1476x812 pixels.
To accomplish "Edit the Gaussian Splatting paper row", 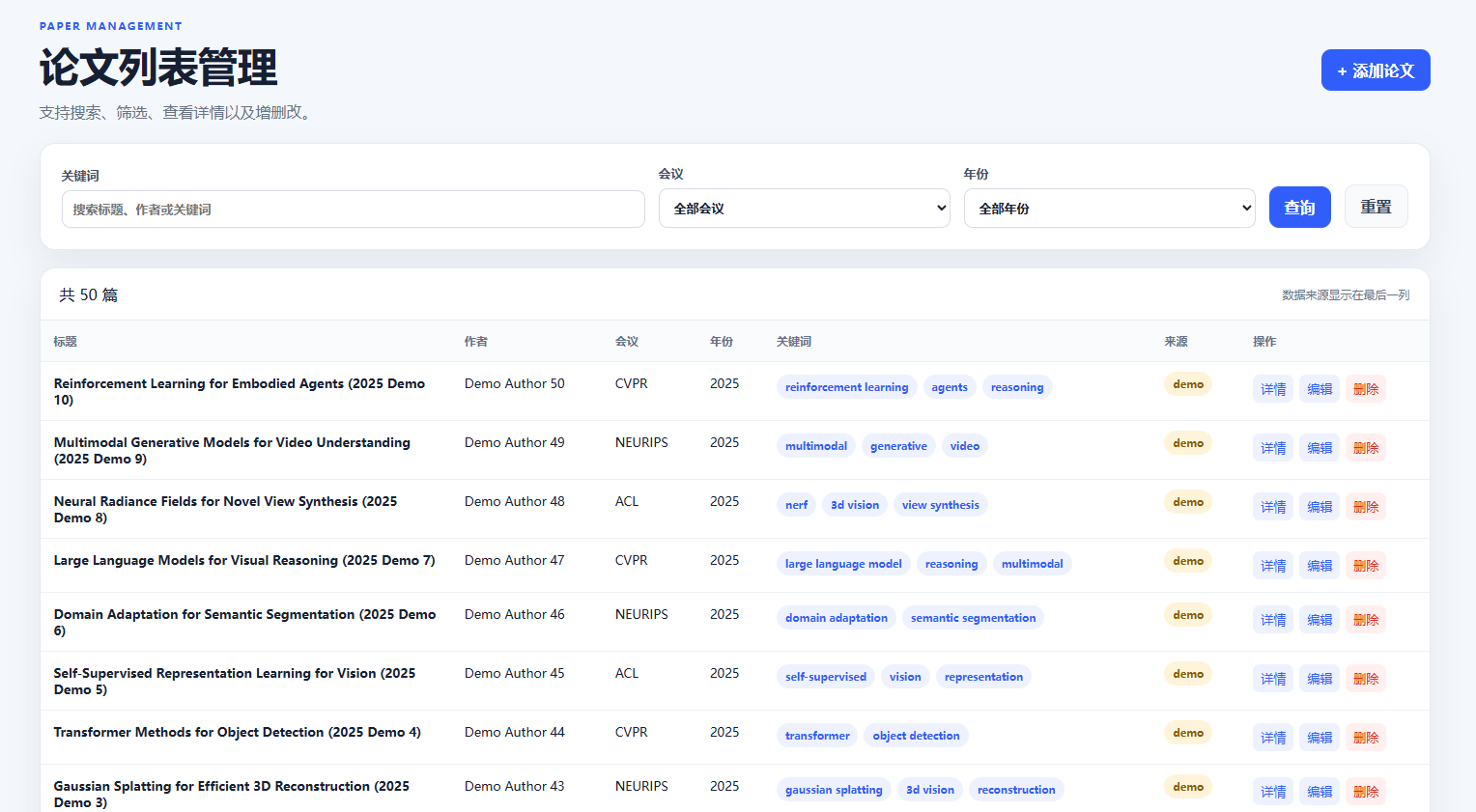I will pyautogui.click(x=1320, y=792).
